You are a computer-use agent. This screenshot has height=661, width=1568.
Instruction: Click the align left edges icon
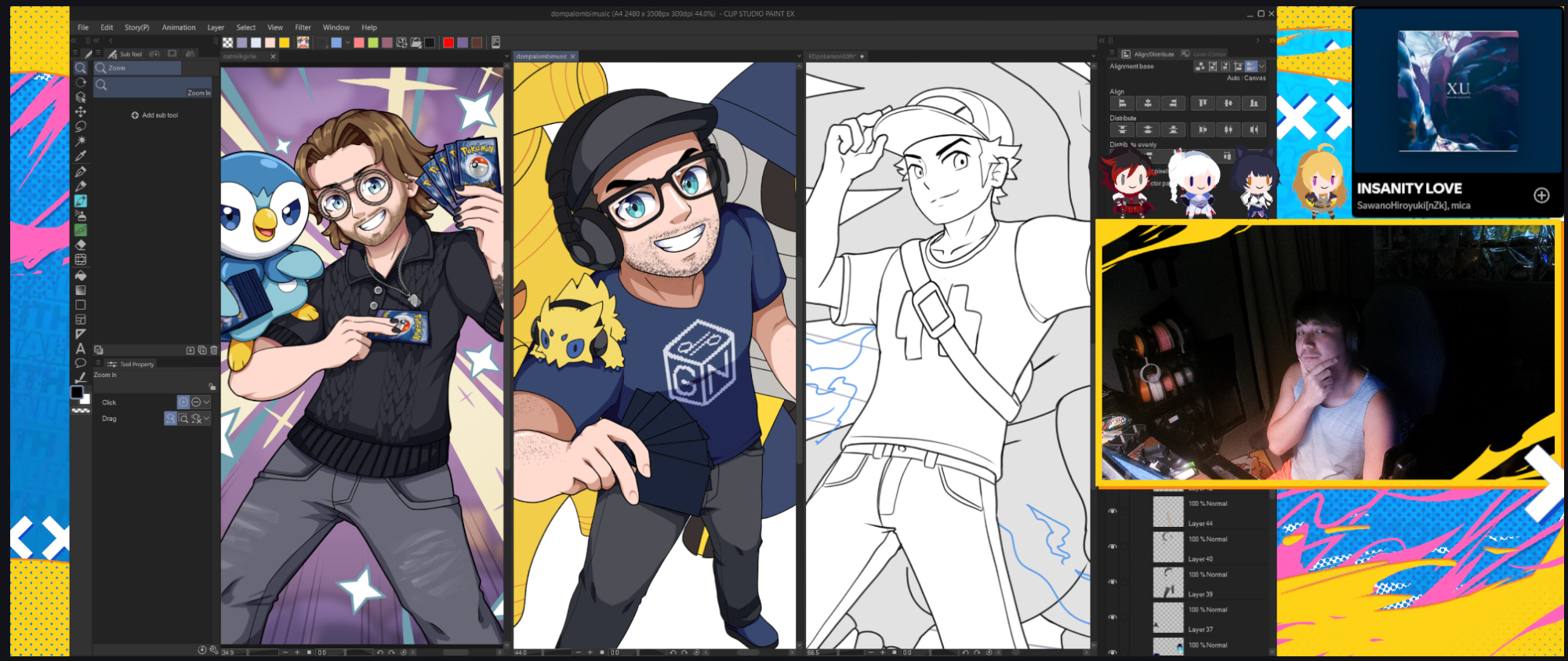coord(1122,104)
